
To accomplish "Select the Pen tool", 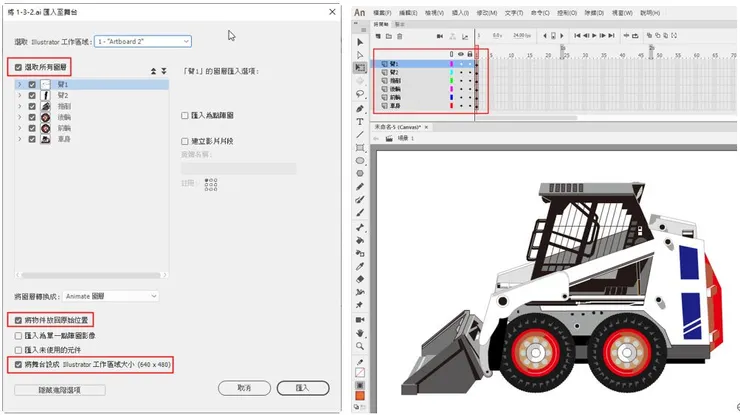I will click(x=360, y=109).
